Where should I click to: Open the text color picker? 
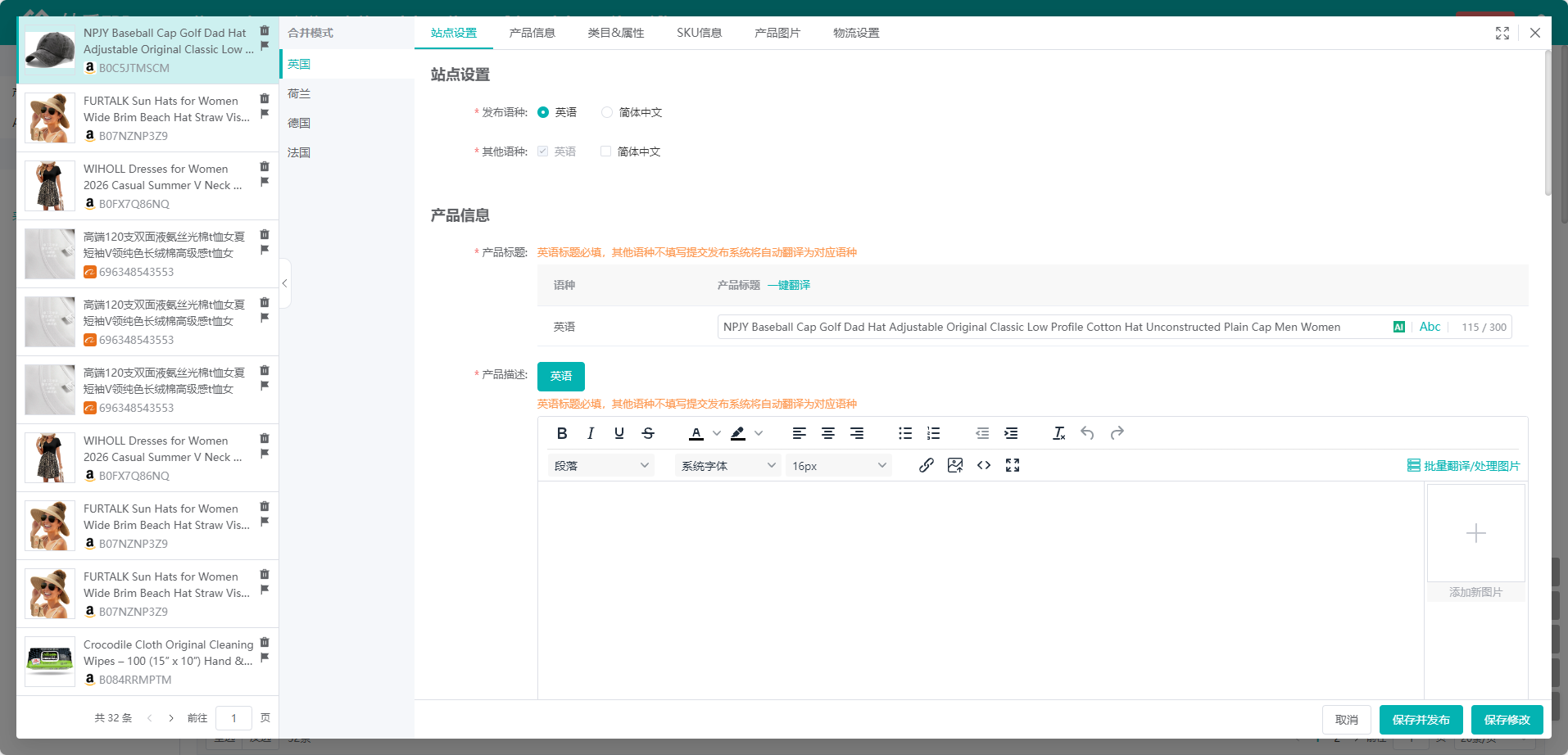696,433
